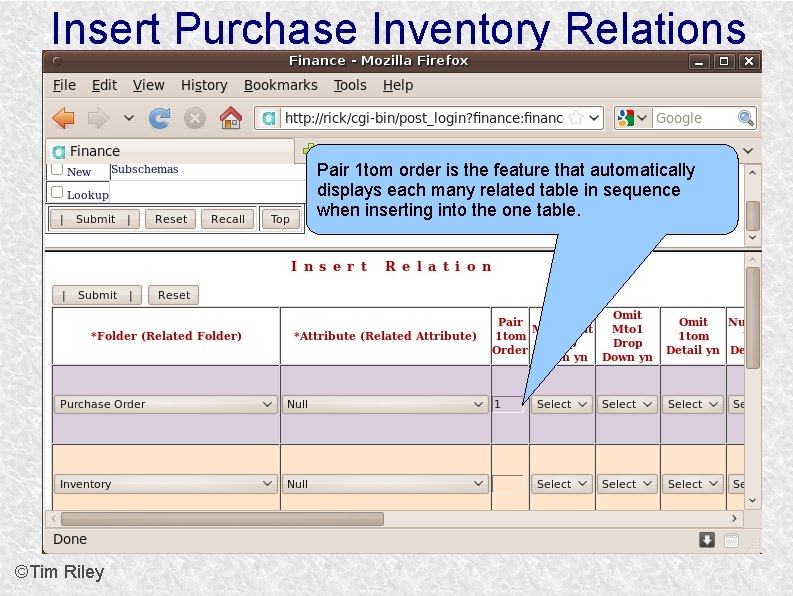This screenshot has width=793, height=596.
Task: Open the Help menu
Action: [x=398, y=85]
